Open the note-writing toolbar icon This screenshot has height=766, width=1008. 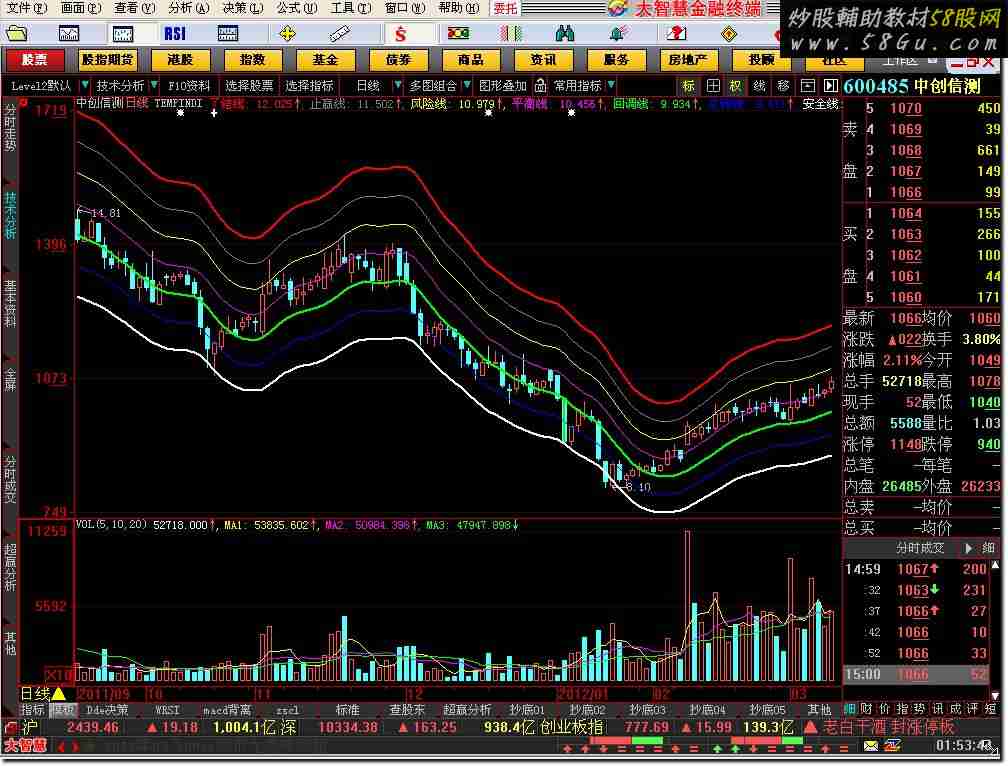[676, 33]
